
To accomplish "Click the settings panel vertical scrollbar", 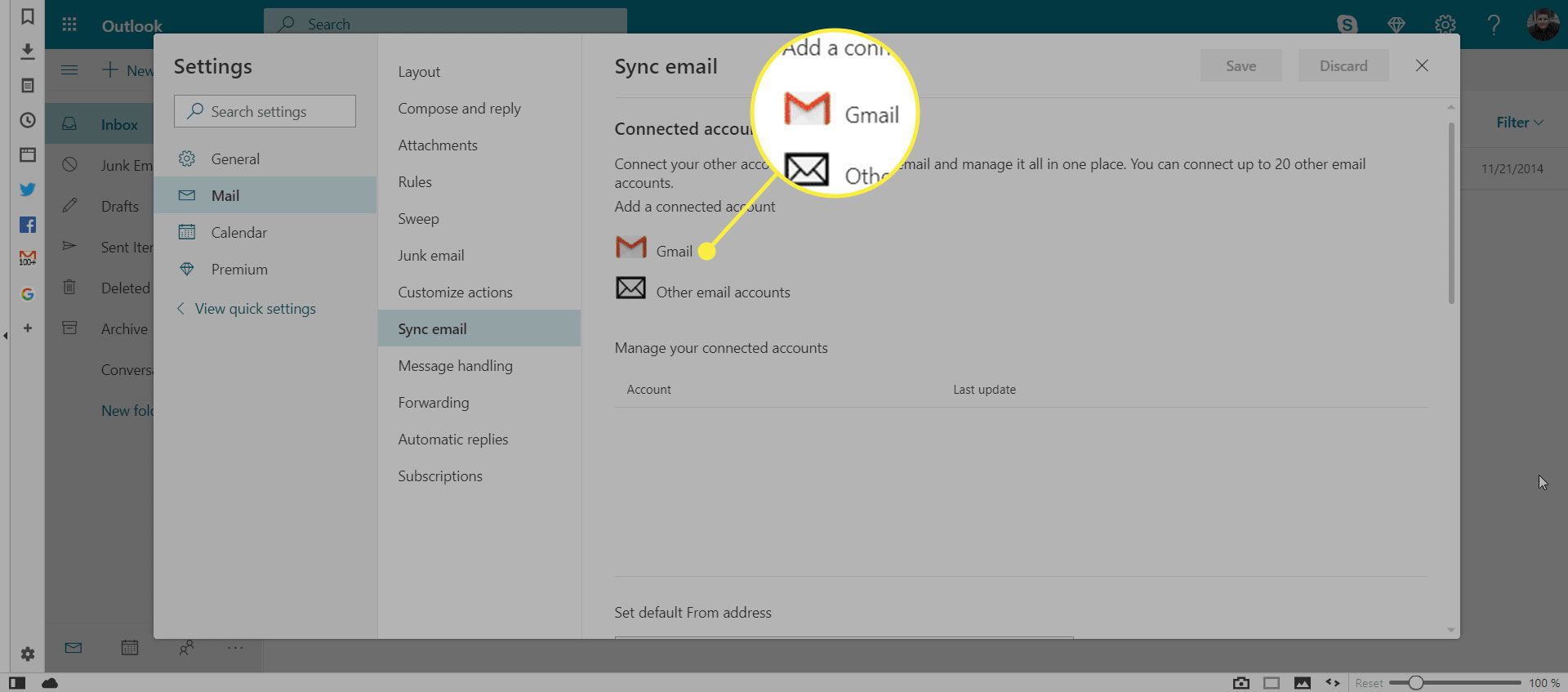I will pos(1451,212).
